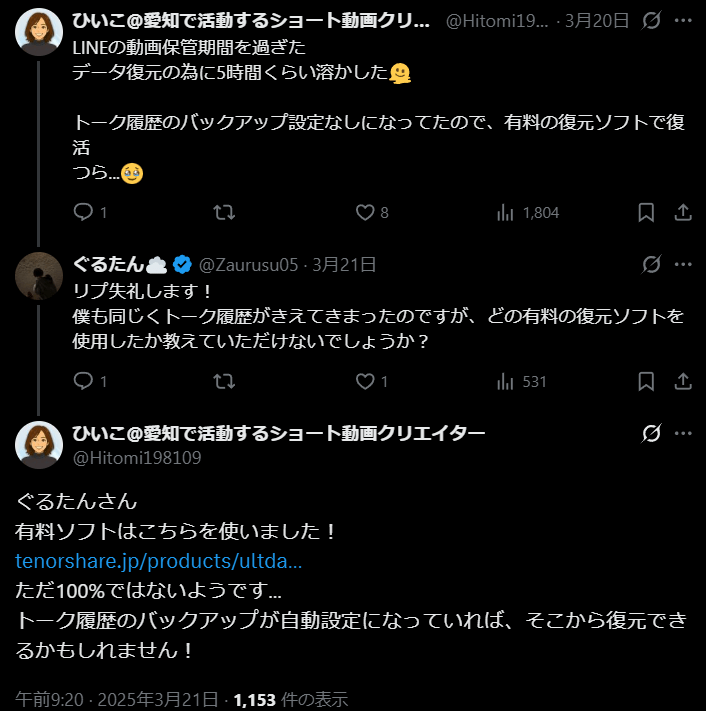Bookmark ぐるたん's reply
The width and height of the screenshot is (706, 711).
click(646, 381)
